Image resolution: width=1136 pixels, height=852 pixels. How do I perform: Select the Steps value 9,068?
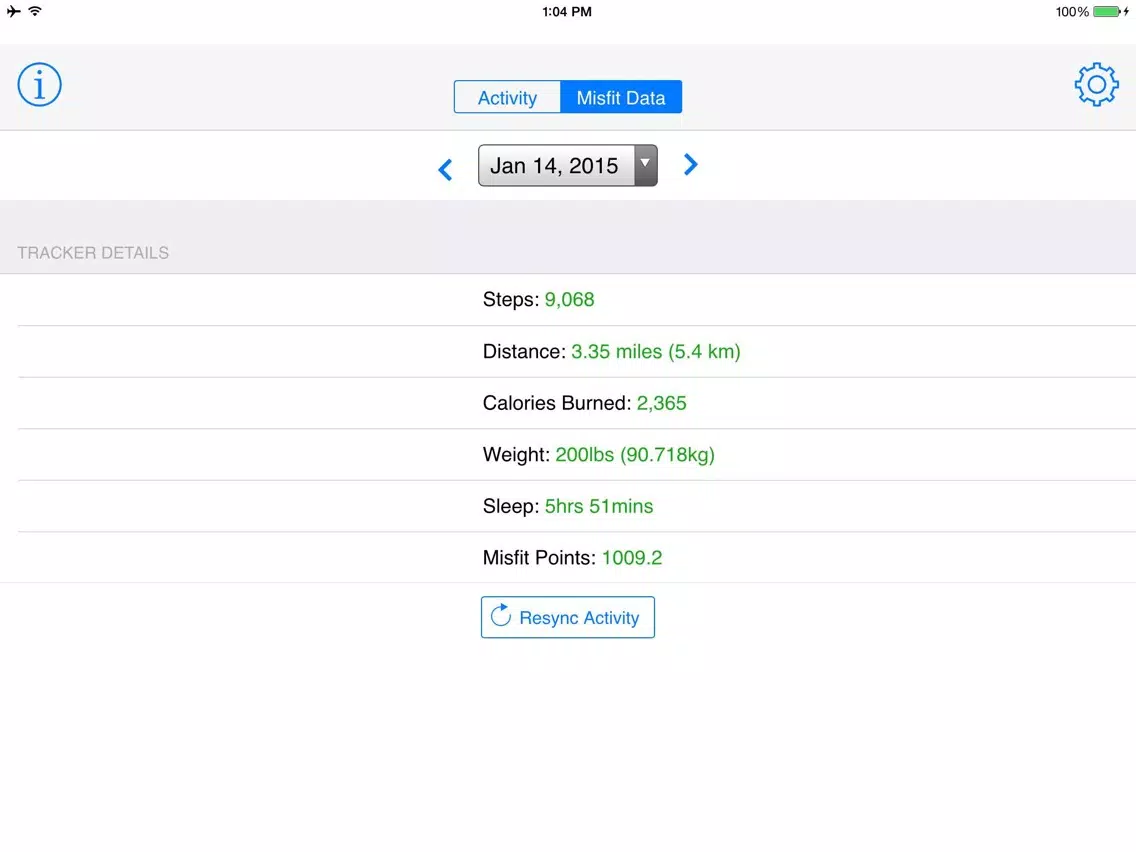569,299
